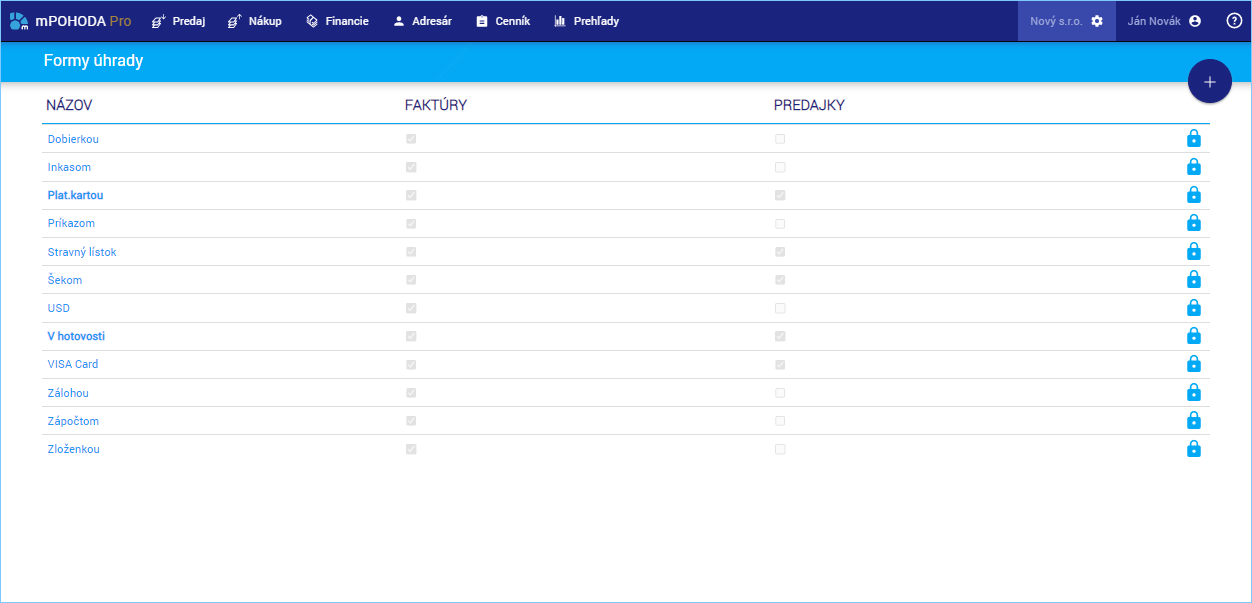Click the lock icon in Dobierkou row
Screen dimensions: 1252x603
pos(1193,139)
